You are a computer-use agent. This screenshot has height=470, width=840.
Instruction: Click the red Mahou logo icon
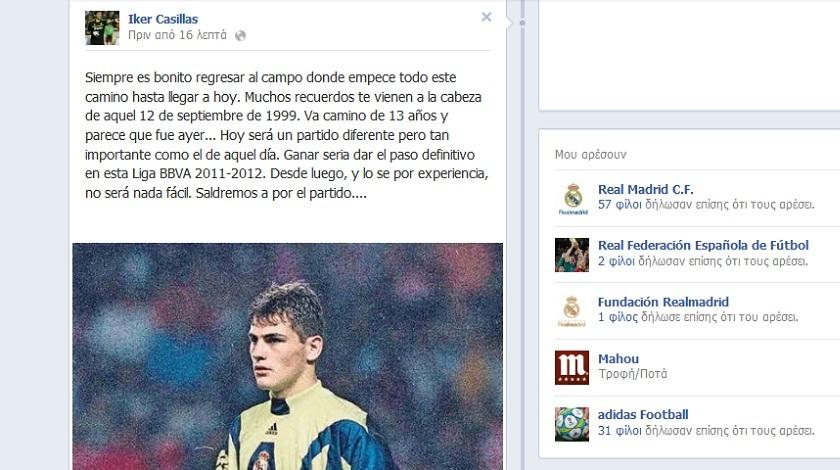(x=572, y=368)
